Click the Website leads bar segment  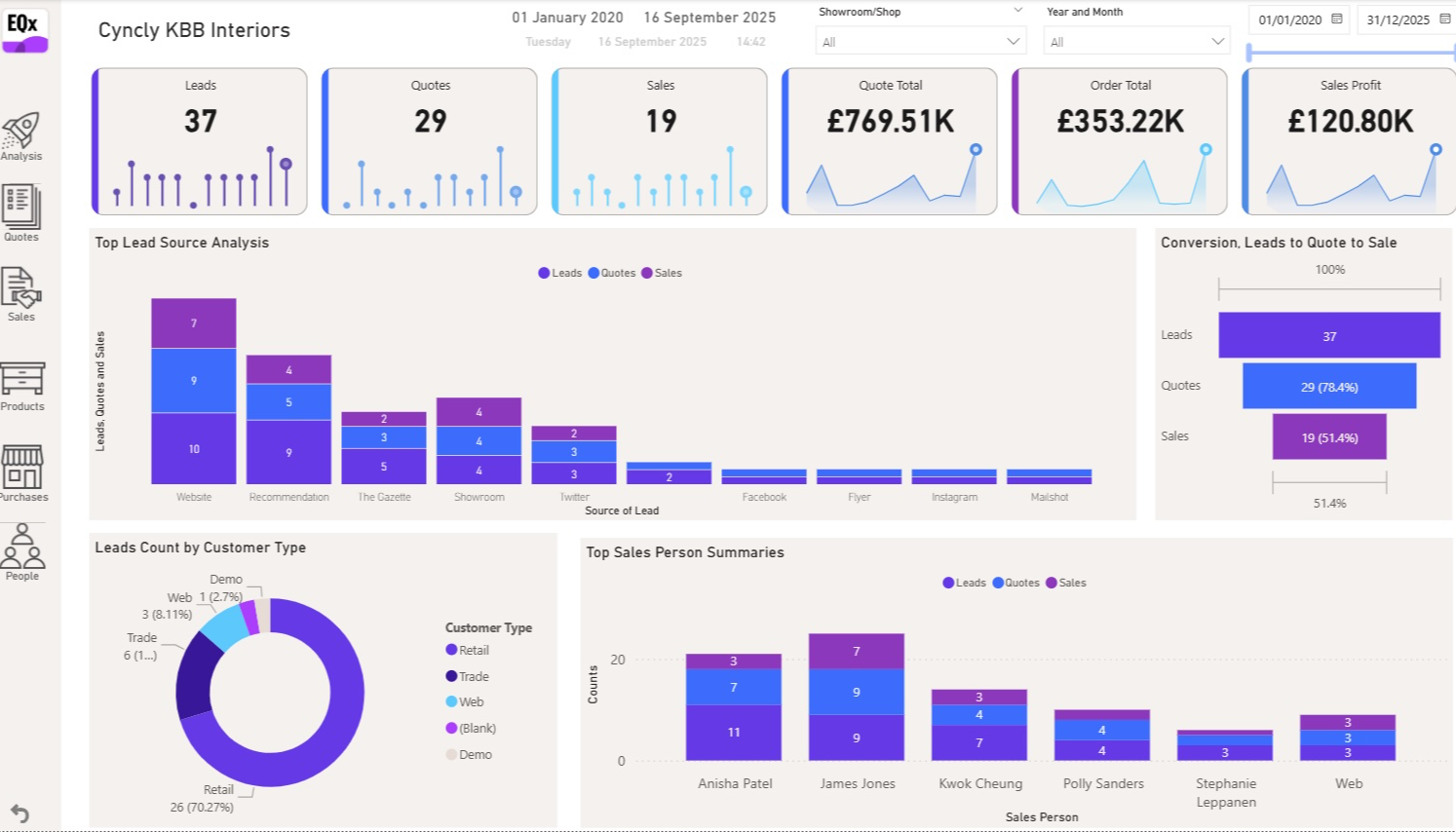coord(193,448)
